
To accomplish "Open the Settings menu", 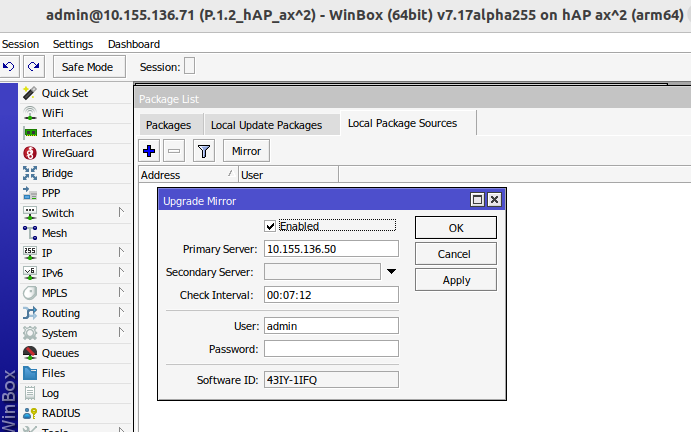I will [72, 44].
